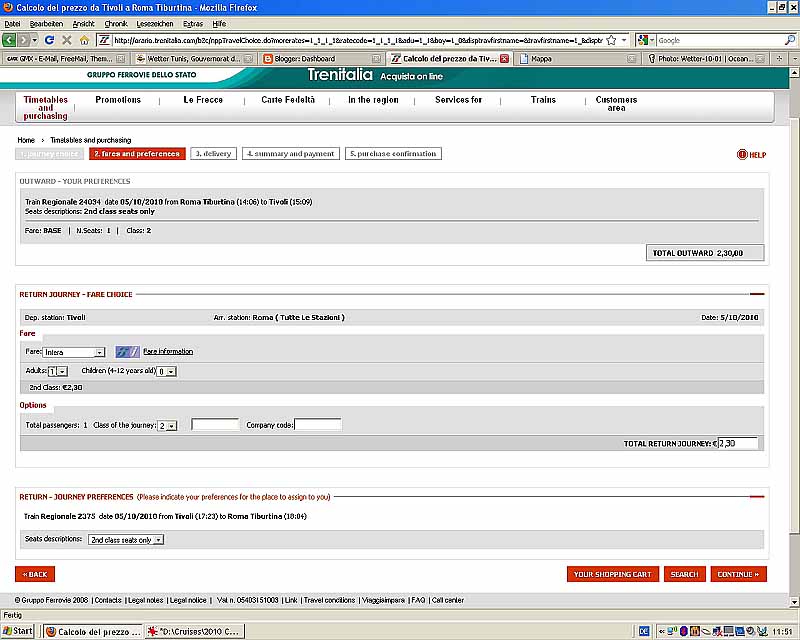This screenshot has width=800, height=640.
Task: Click YOUR SHOPPING CART button
Action: point(613,574)
